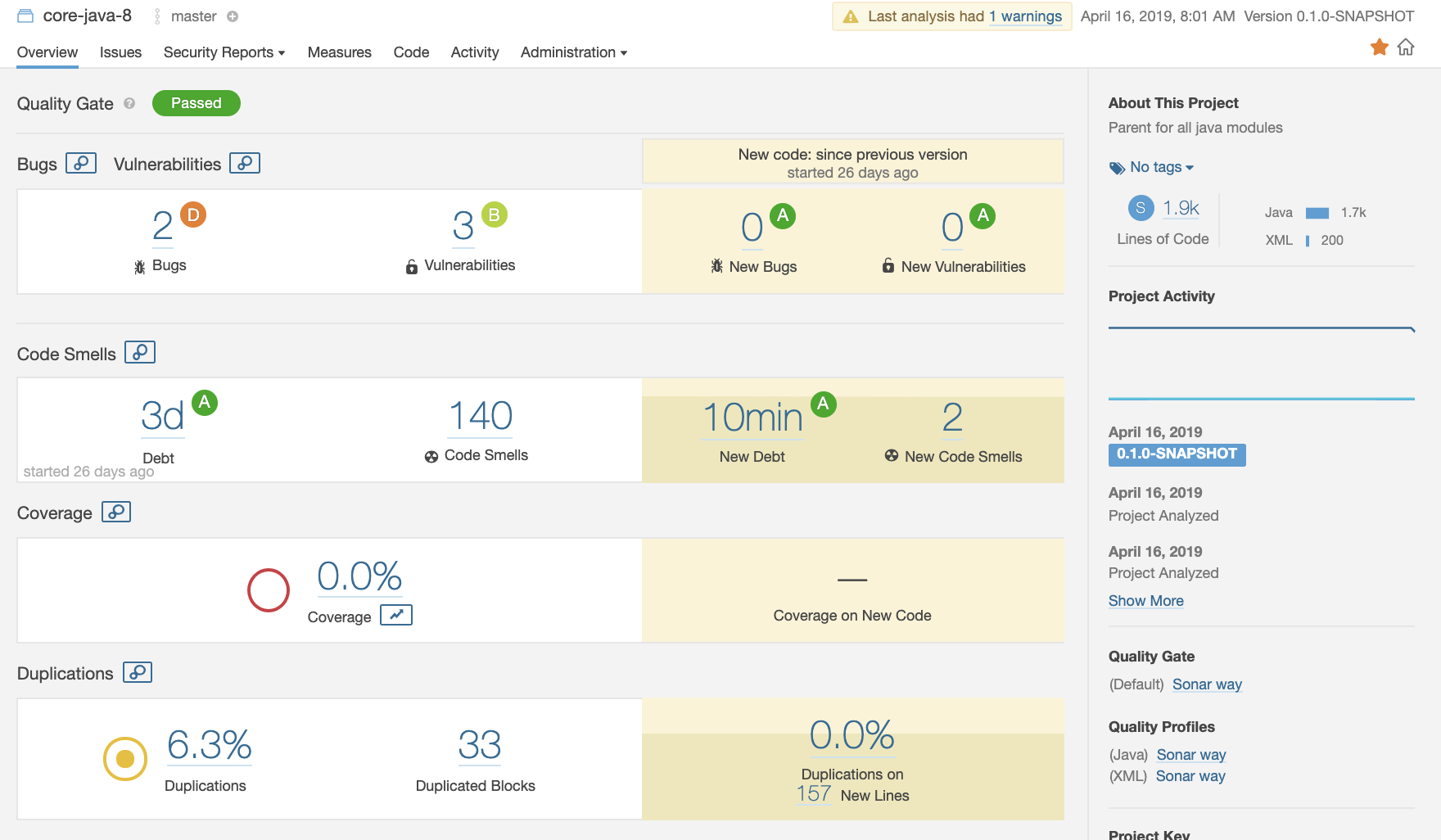Screen dimensions: 1441x840
Task: Click the New Bugs count 0
Action: click(x=752, y=228)
